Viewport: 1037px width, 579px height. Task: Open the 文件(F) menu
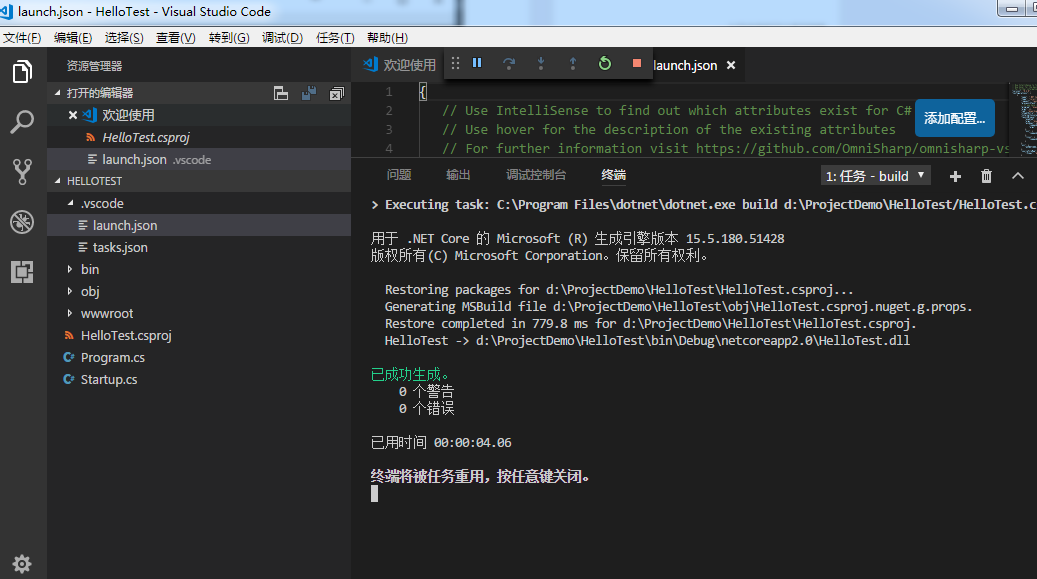point(22,38)
